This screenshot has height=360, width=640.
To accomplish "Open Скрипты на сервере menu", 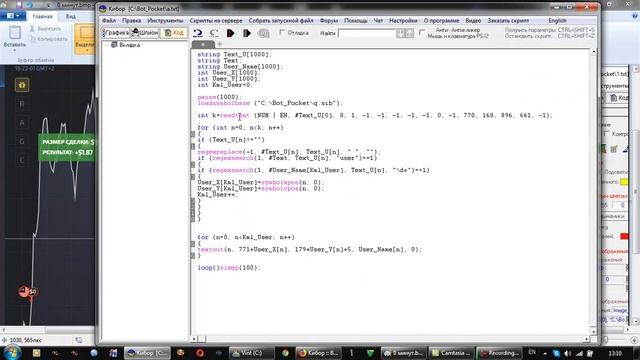I will pyautogui.click(x=216, y=20).
